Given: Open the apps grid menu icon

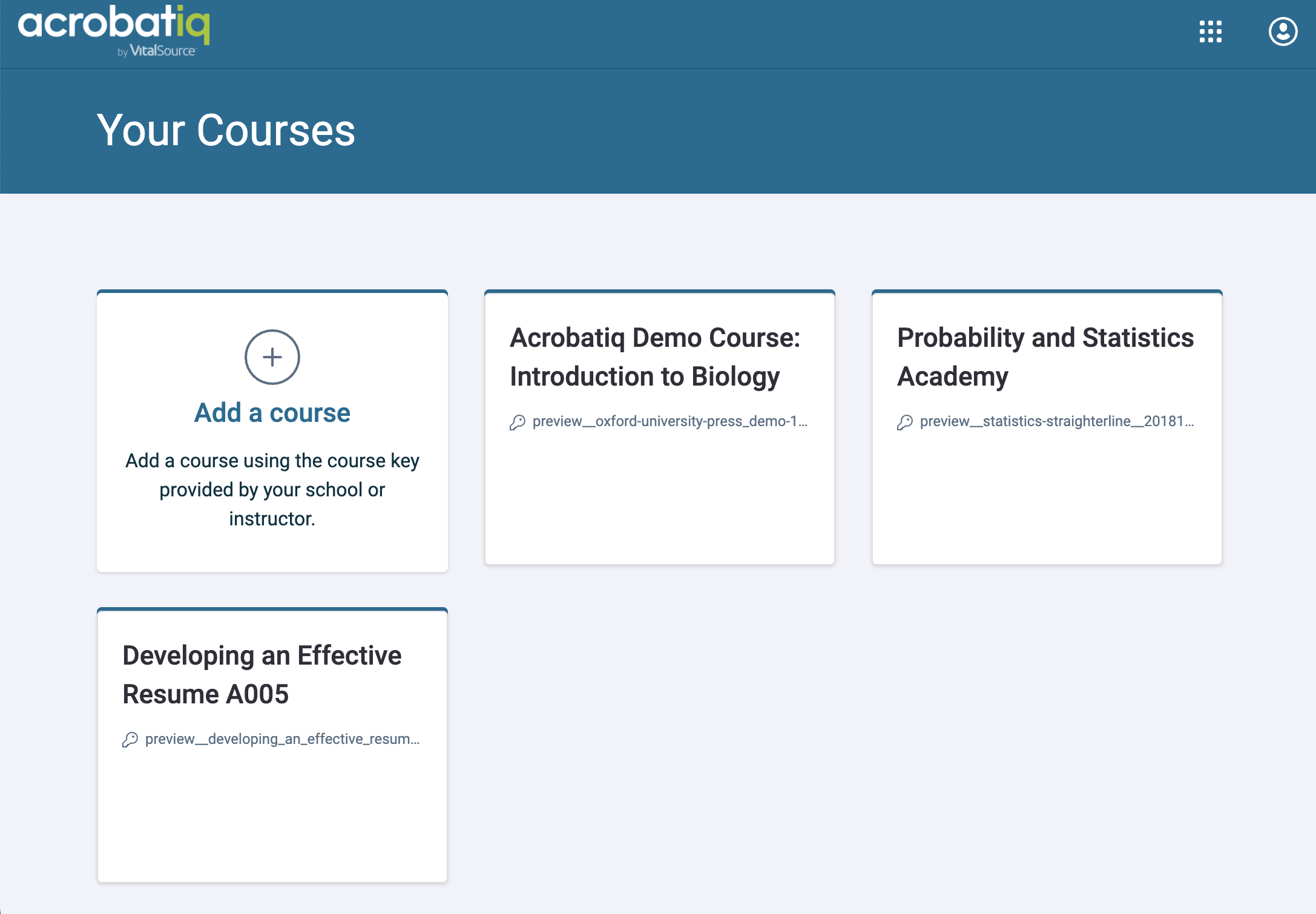Looking at the screenshot, I should point(1210,31).
